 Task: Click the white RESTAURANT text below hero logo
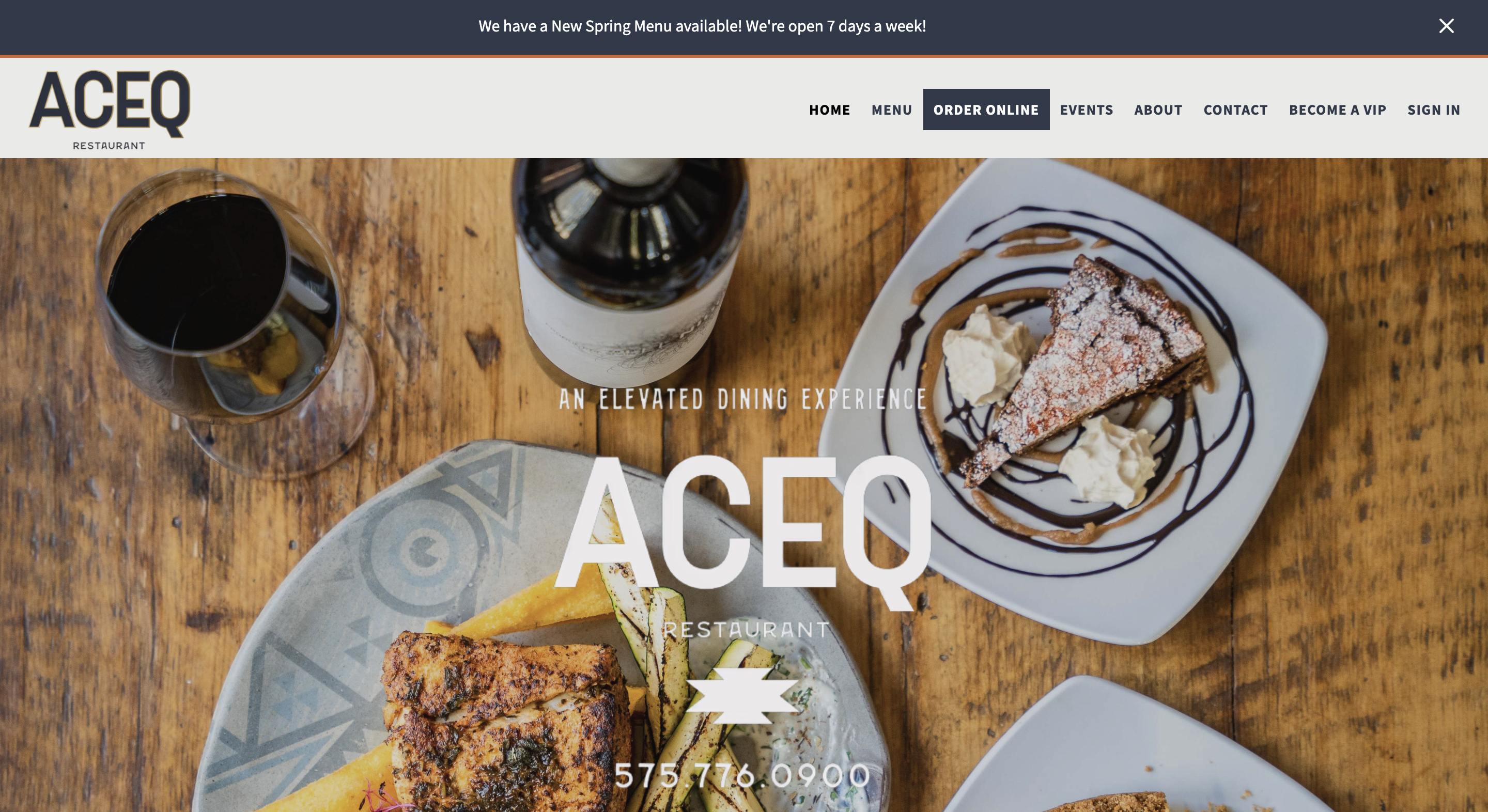pyautogui.click(x=746, y=629)
